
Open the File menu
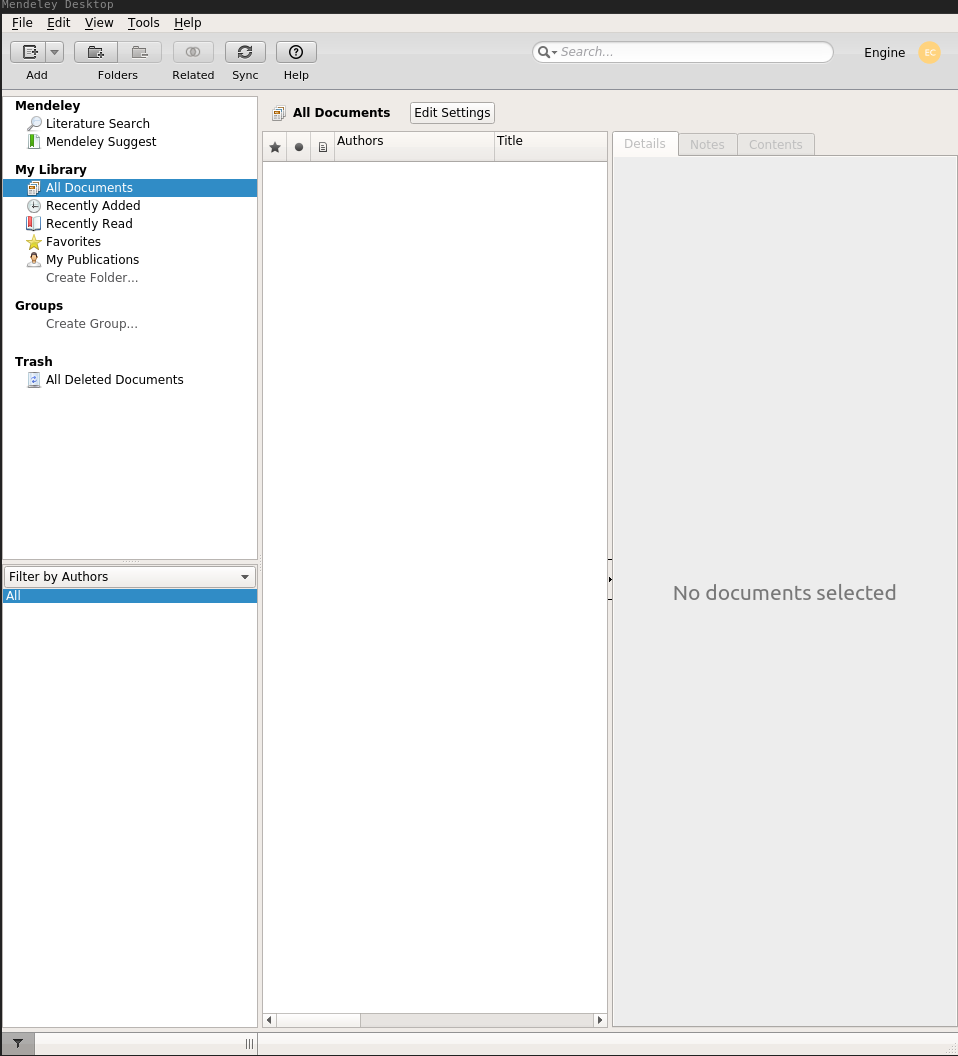click(22, 22)
